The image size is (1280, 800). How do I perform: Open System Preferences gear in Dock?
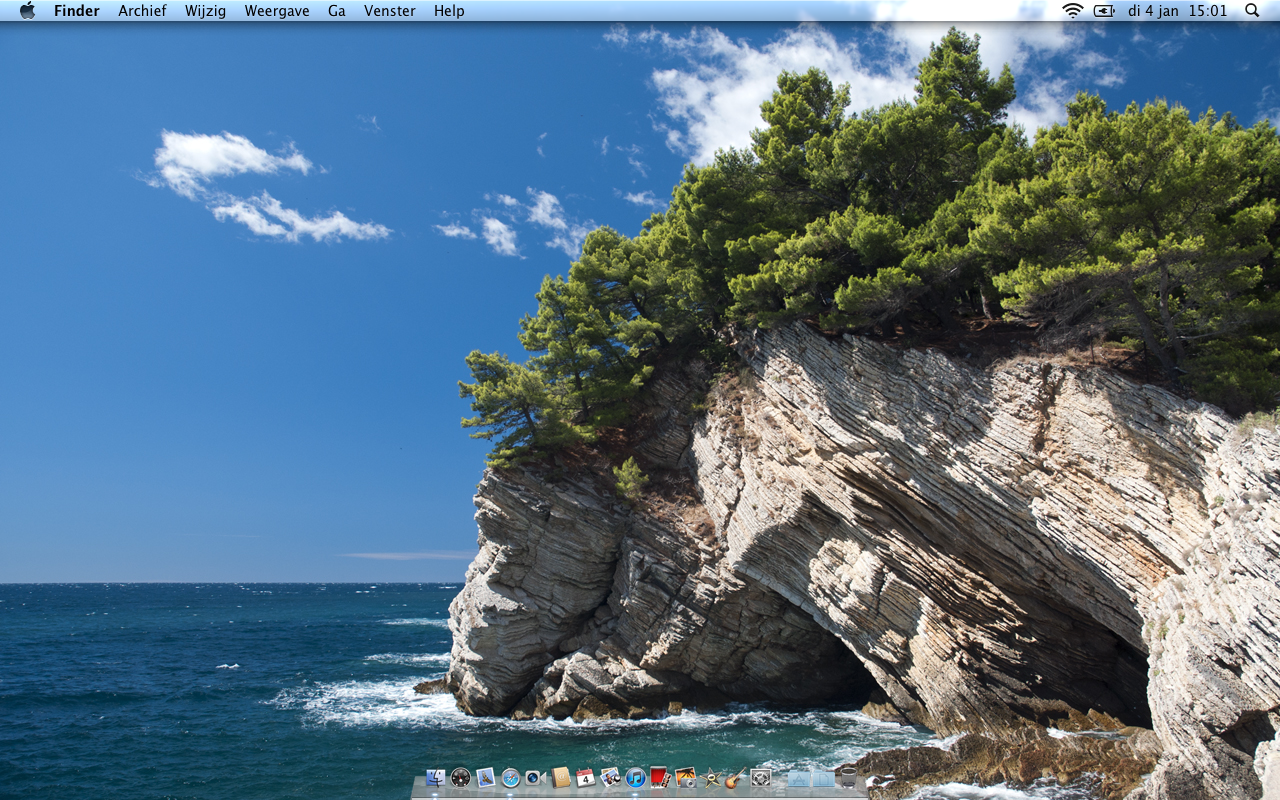click(x=761, y=778)
